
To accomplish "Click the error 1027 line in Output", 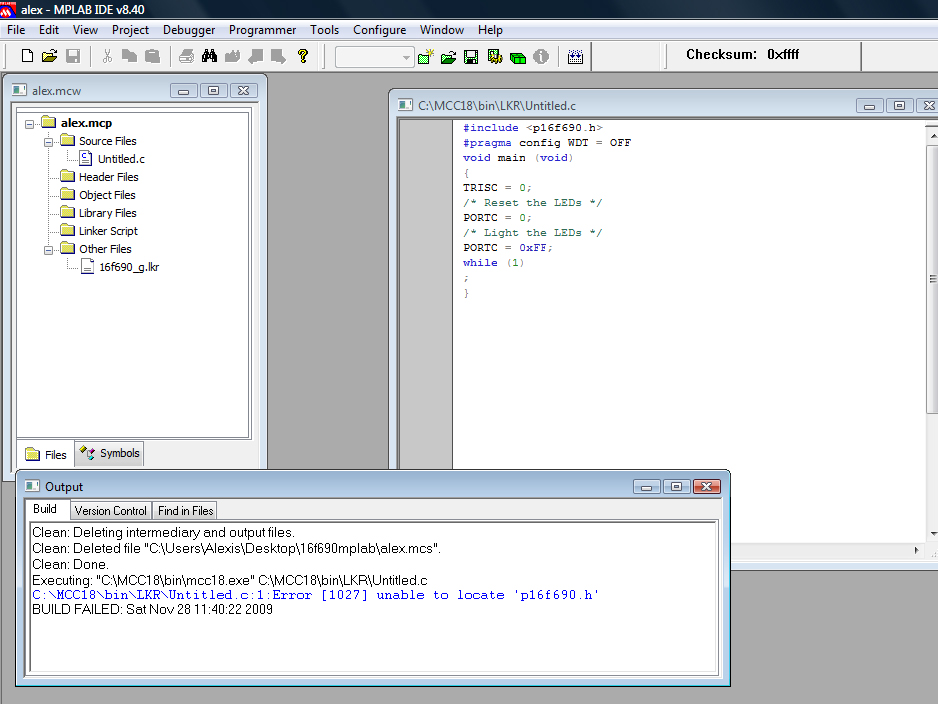I will click(x=315, y=595).
